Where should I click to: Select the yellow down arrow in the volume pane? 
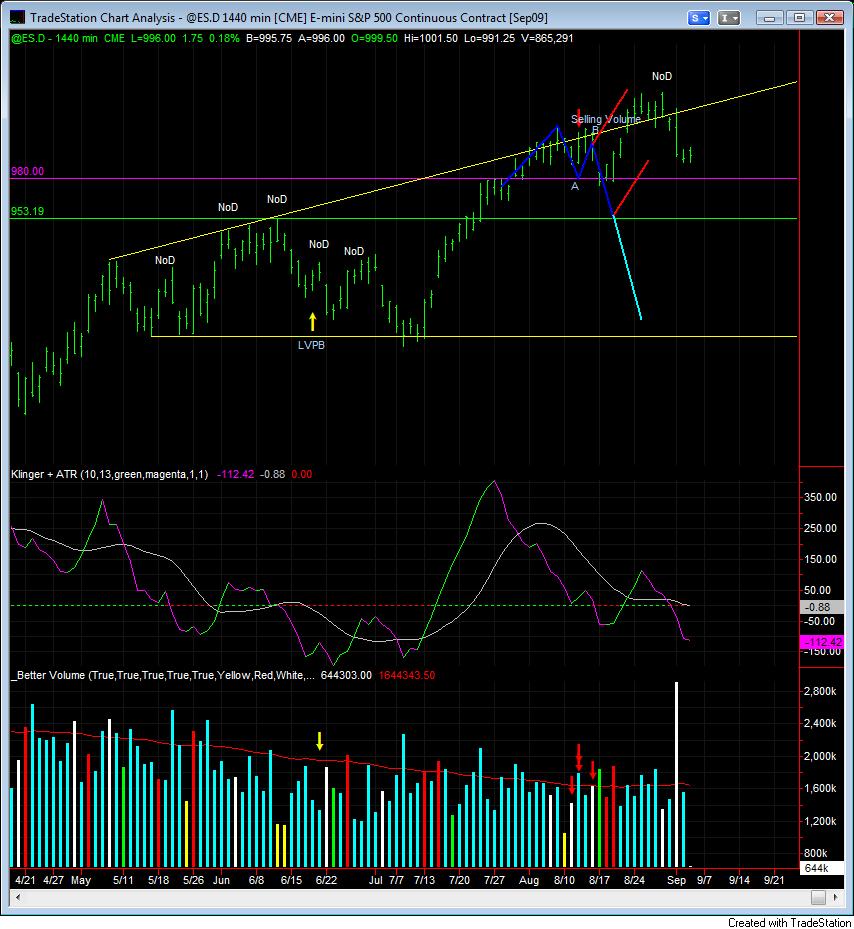pyautogui.click(x=320, y=741)
